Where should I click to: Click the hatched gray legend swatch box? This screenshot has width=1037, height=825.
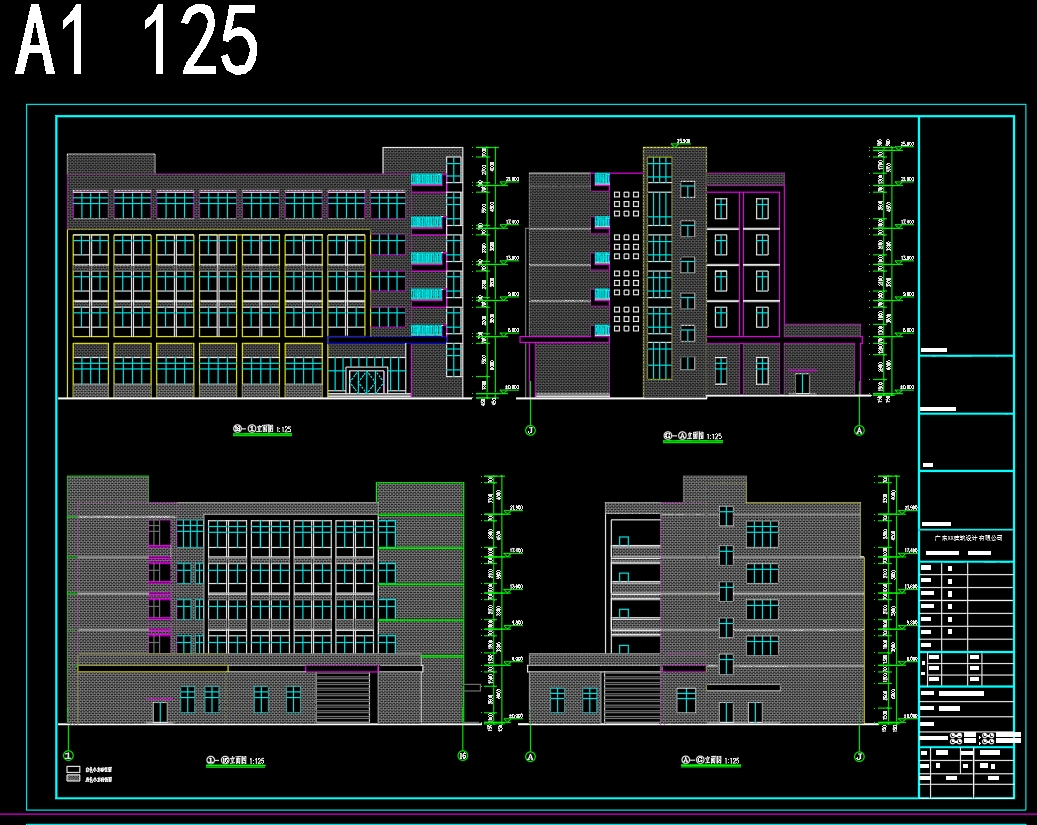pyautogui.click(x=73, y=777)
